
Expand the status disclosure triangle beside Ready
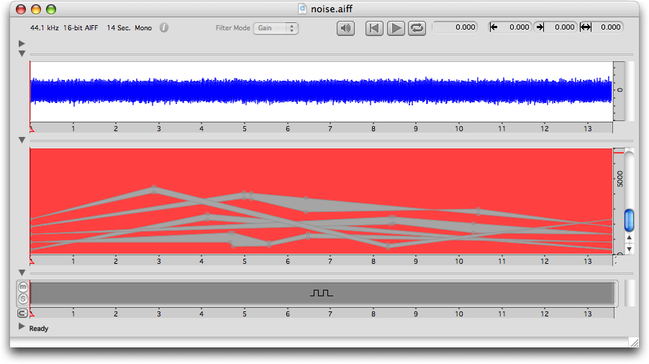click(22, 327)
